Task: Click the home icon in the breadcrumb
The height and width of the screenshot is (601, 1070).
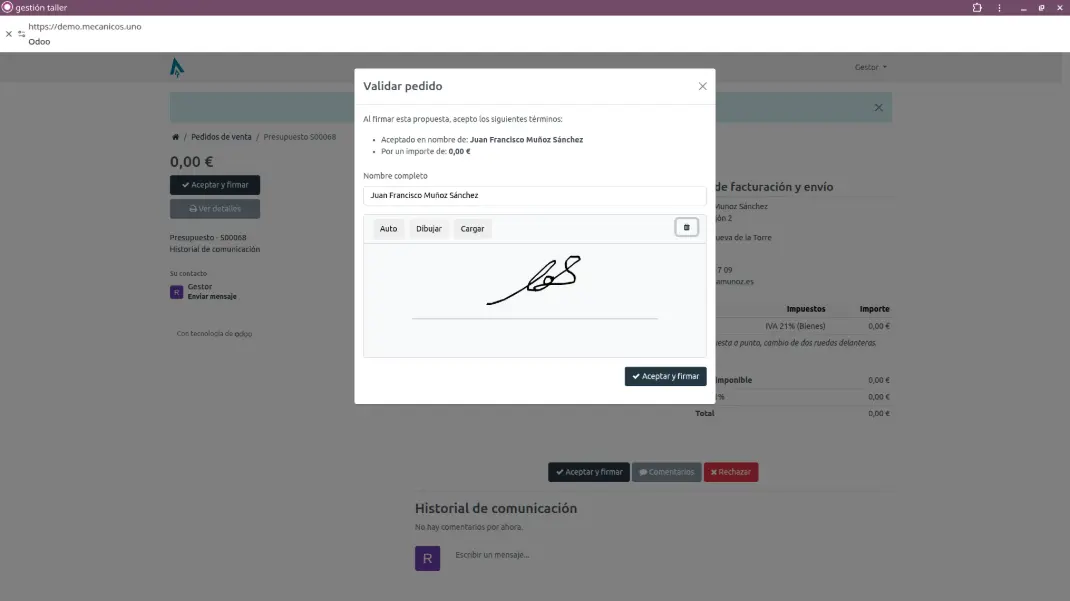Action: pyautogui.click(x=175, y=137)
